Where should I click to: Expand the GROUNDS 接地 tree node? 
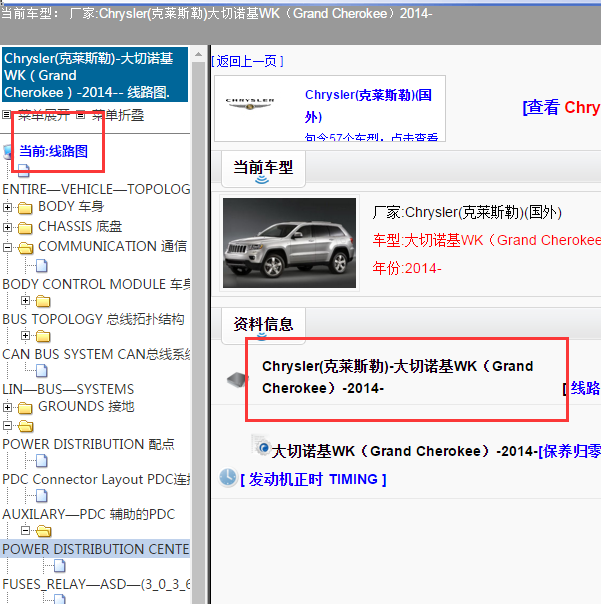pyautogui.click(x=7, y=407)
